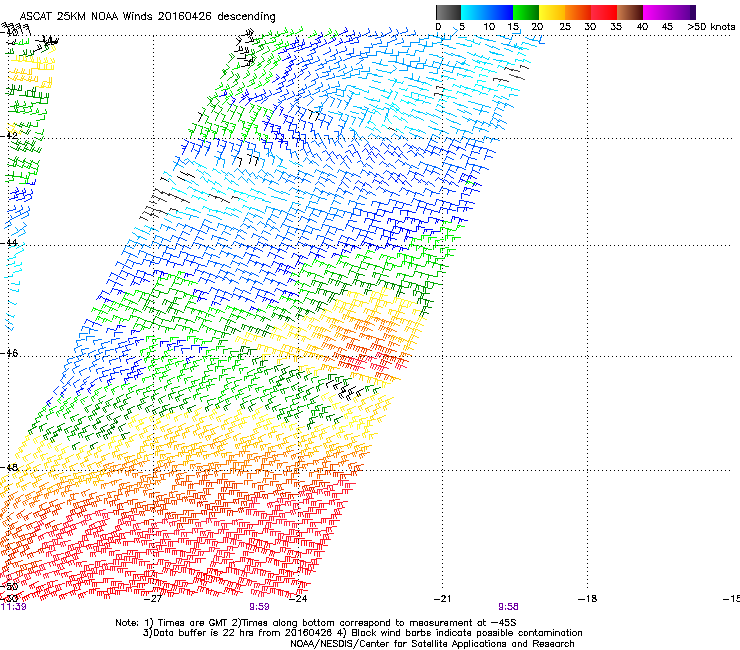
Task: Click the yellow 20-25 knots legend color
Action: 552,12
